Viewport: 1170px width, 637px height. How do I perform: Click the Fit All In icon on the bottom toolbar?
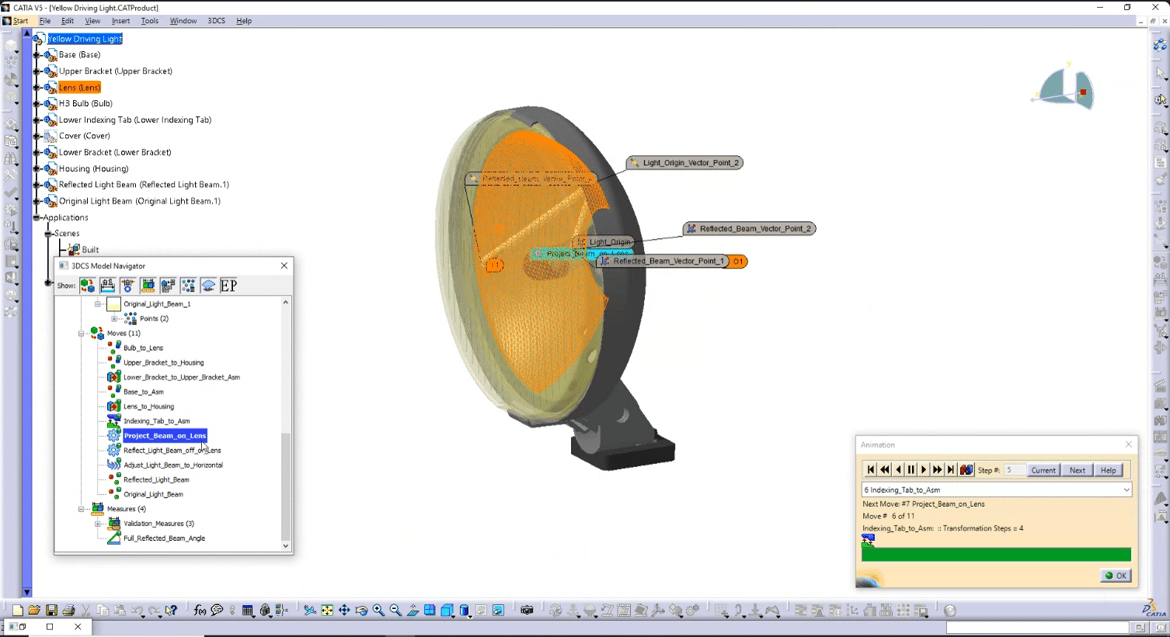pyautogui.click(x=327, y=609)
